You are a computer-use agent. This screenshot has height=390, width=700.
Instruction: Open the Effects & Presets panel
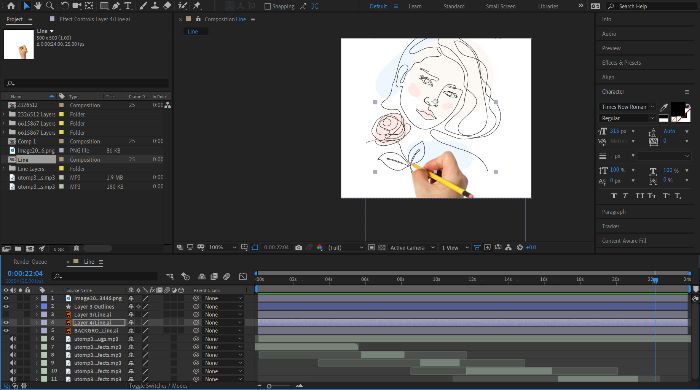point(621,63)
